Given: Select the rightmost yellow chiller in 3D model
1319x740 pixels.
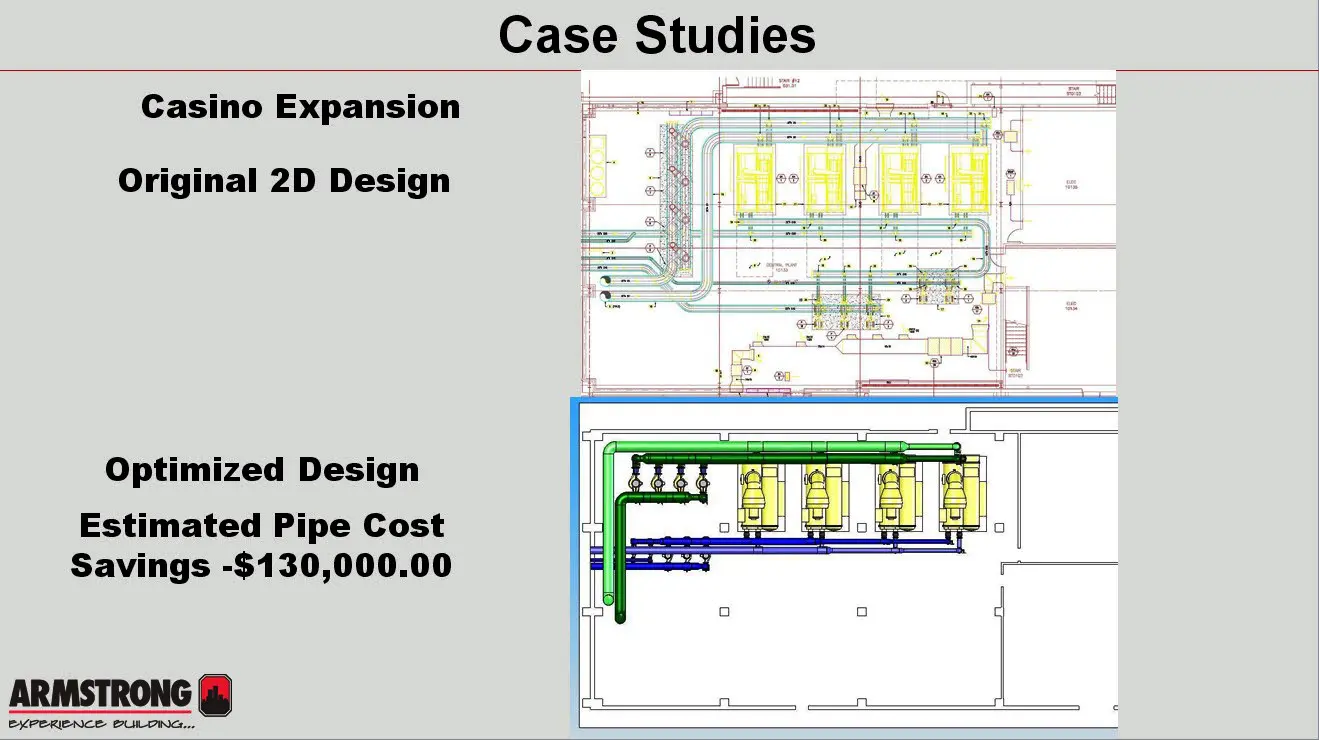Looking at the screenshot, I should click(961, 495).
